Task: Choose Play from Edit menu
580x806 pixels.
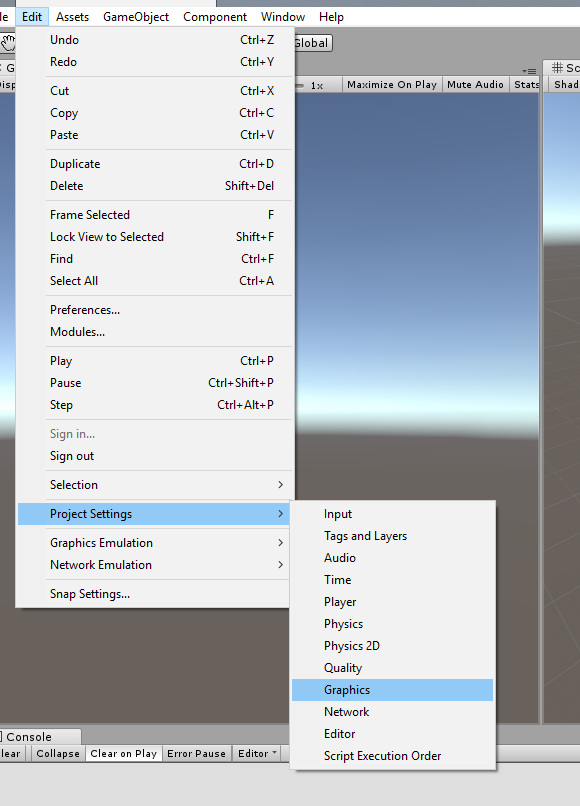Action: [x=155, y=361]
